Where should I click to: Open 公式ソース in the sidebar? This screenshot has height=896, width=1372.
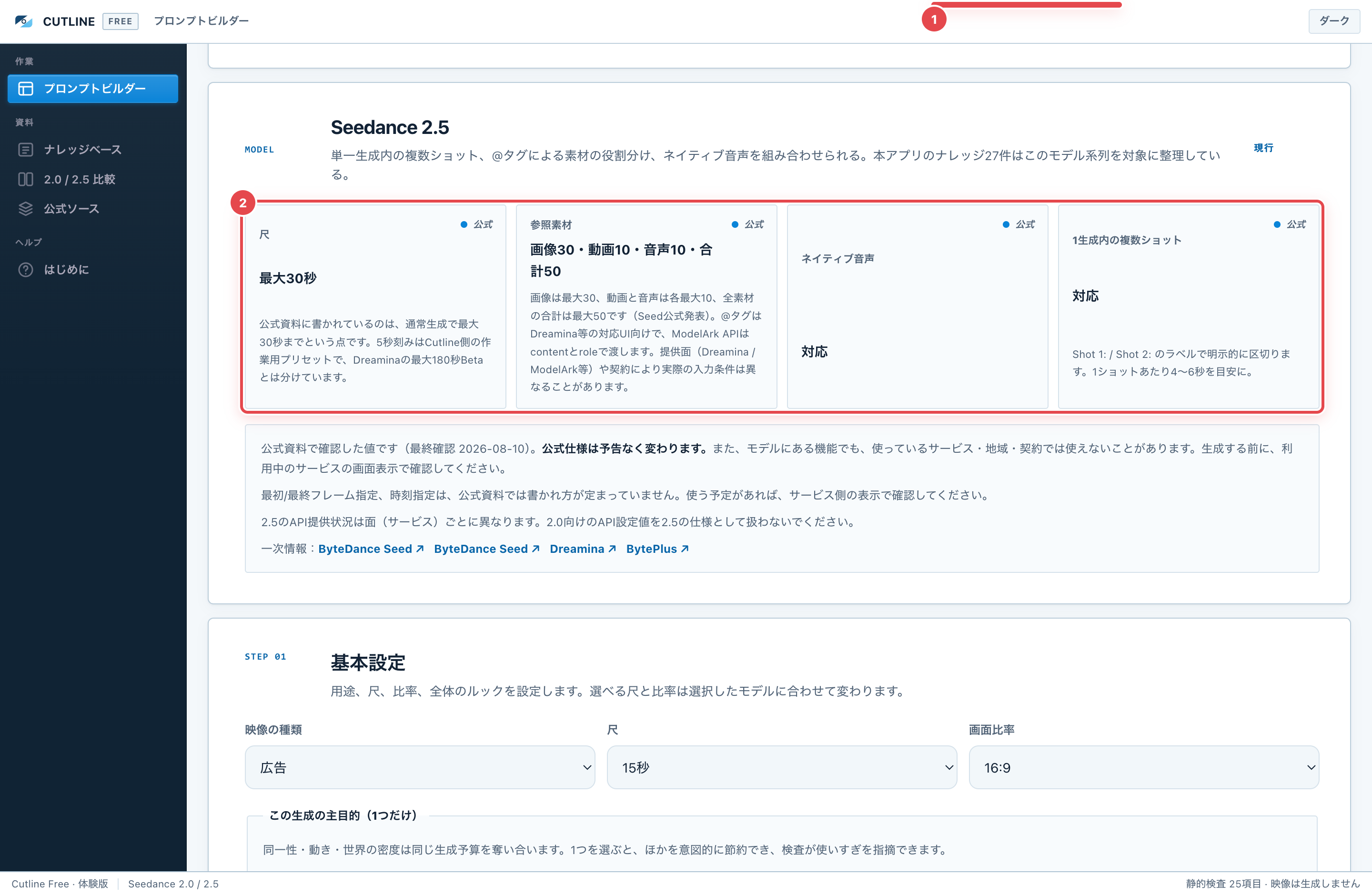click(93, 209)
